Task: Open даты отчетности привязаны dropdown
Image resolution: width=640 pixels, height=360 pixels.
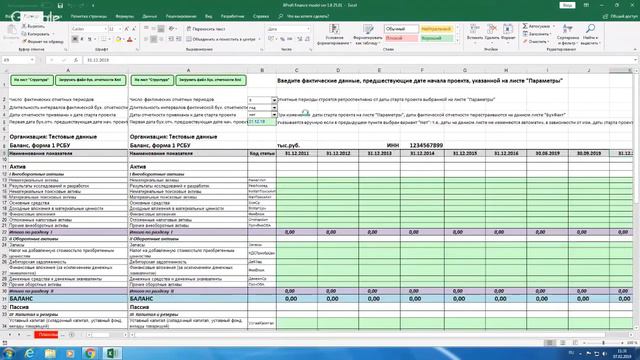Action: click(274, 115)
